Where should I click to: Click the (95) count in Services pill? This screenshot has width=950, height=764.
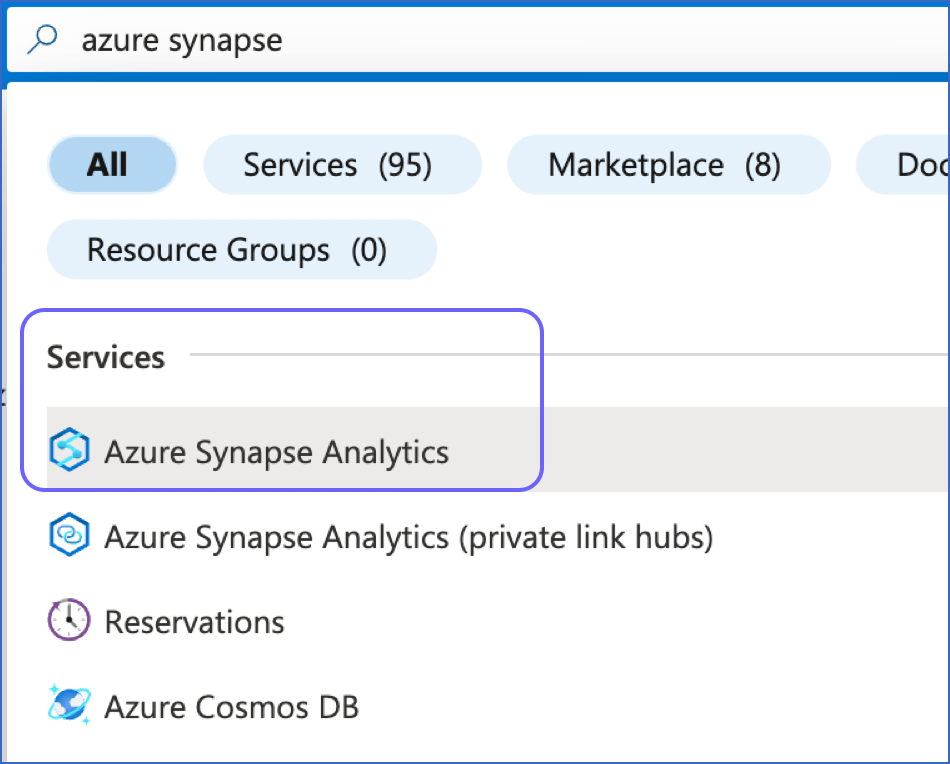point(405,164)
